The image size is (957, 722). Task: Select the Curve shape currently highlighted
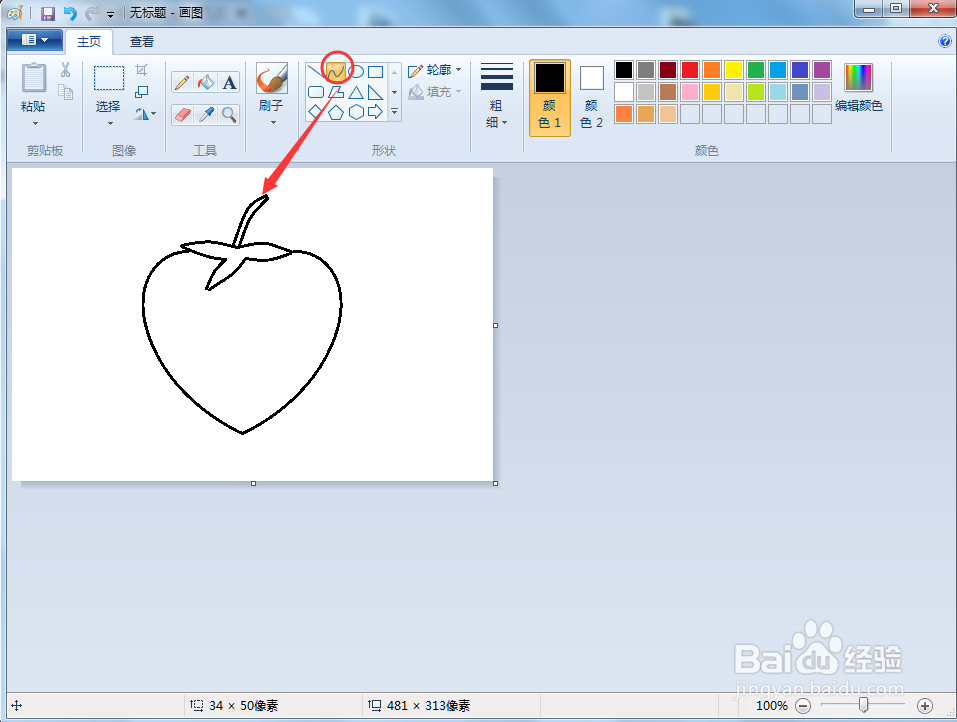pos(334,69)
